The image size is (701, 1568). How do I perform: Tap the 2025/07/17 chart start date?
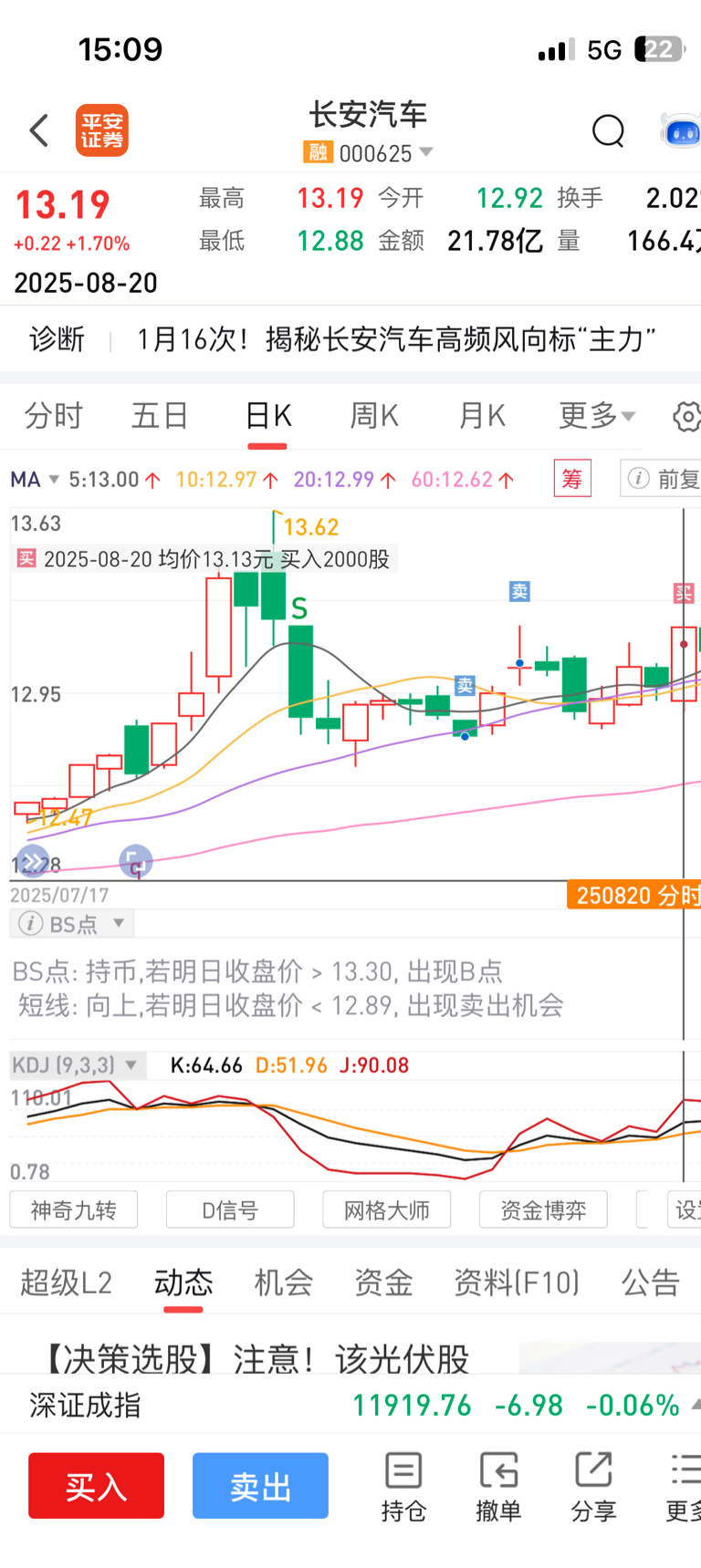pyautogui.click(x=59, y=895)
